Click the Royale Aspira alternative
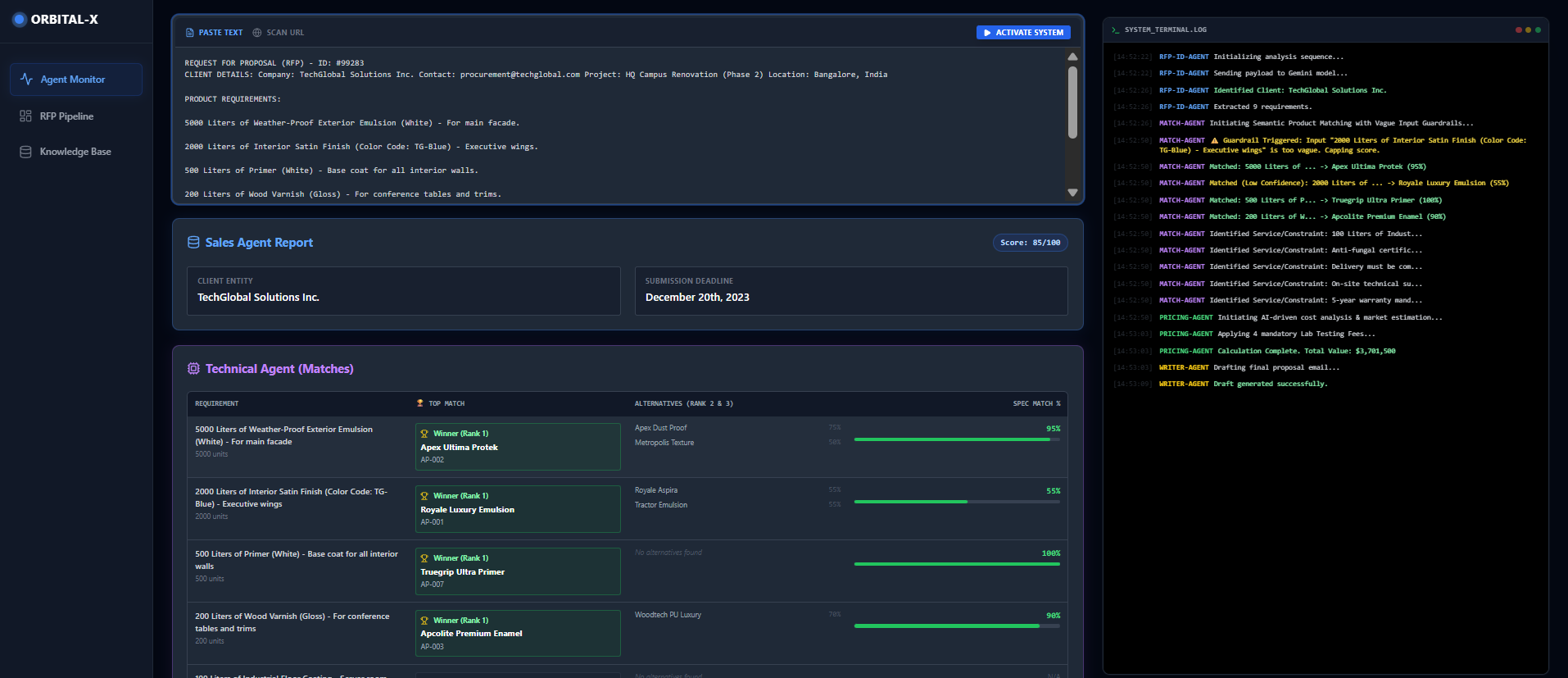 coord(656,490)
